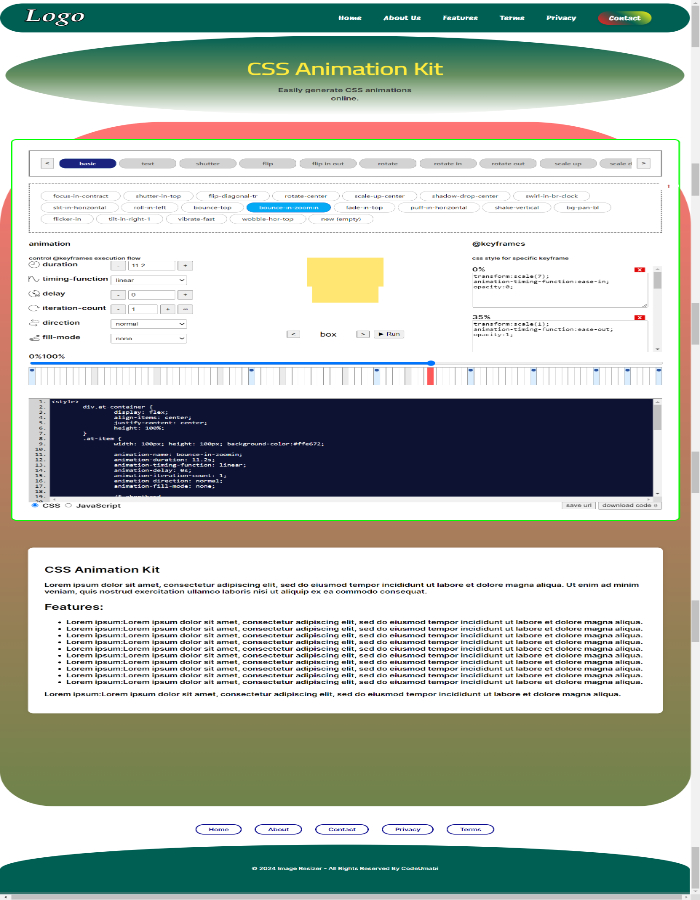Show more animation categories with right arrow
The height and width of the screenshot is (900, 700).
(643, 164)
